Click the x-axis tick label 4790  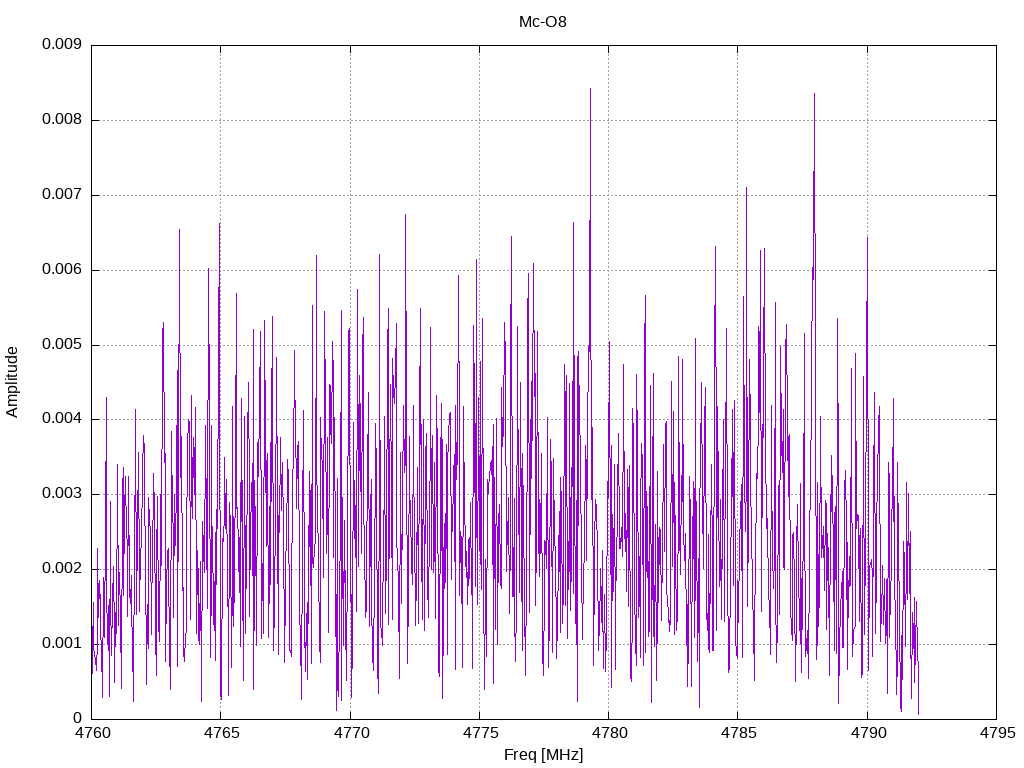coord(868,733)
